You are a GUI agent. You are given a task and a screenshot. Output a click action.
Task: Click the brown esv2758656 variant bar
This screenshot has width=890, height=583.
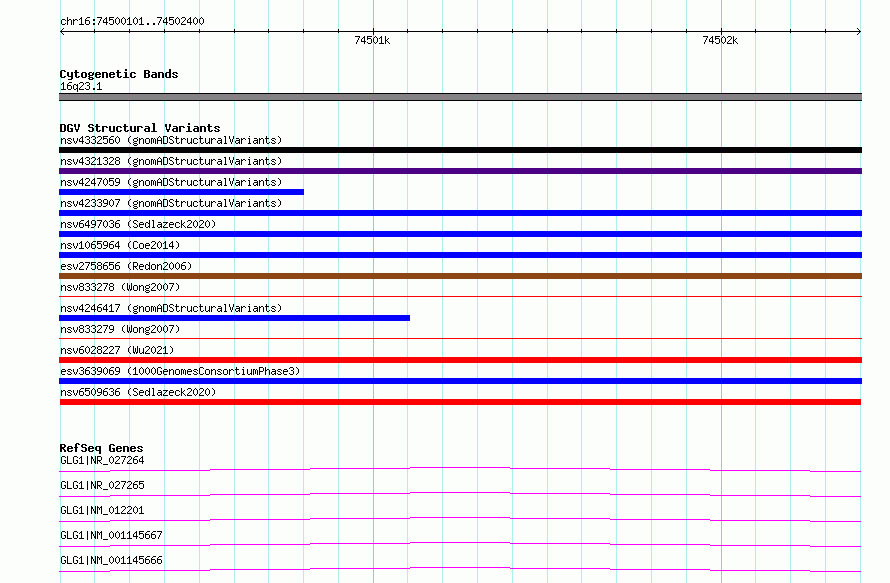pos(460,276)
